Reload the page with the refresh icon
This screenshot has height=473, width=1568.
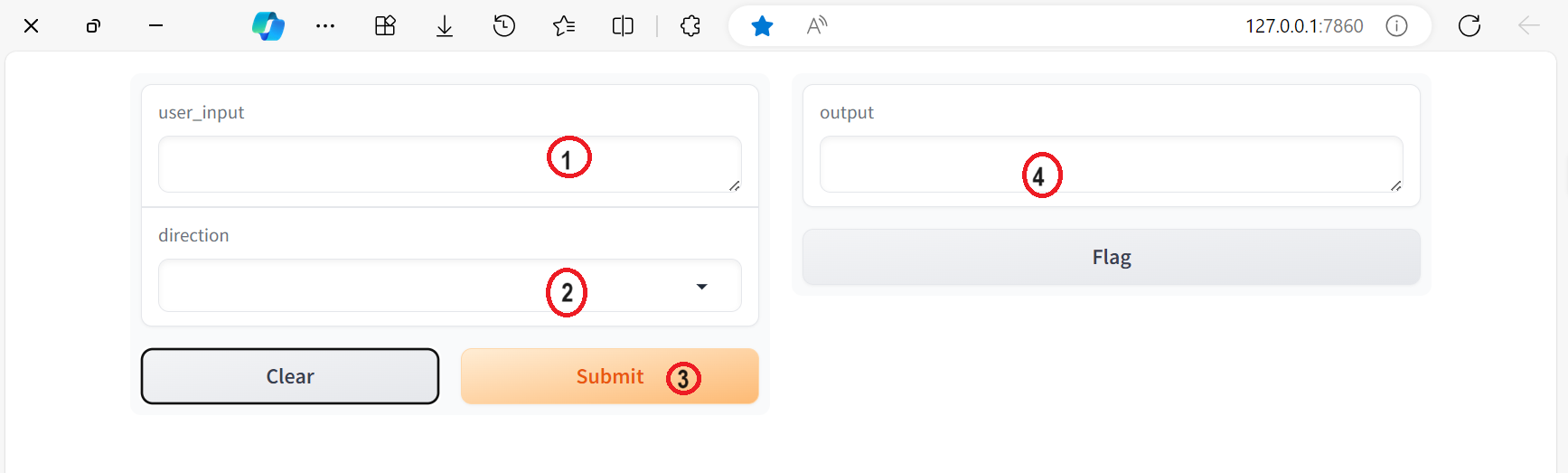(x=1469, y=26)
